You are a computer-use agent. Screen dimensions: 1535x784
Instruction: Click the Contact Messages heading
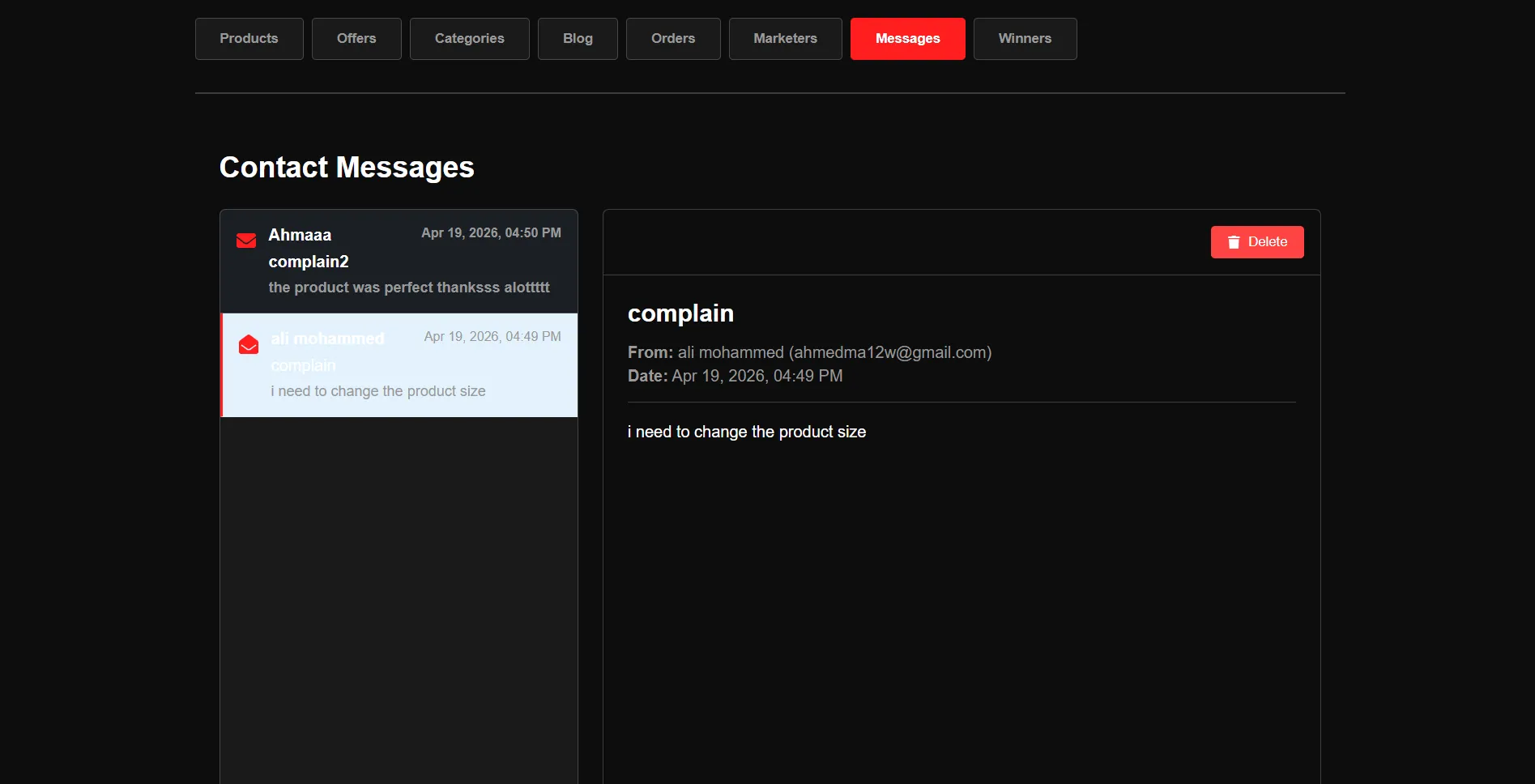coord(347,168)
